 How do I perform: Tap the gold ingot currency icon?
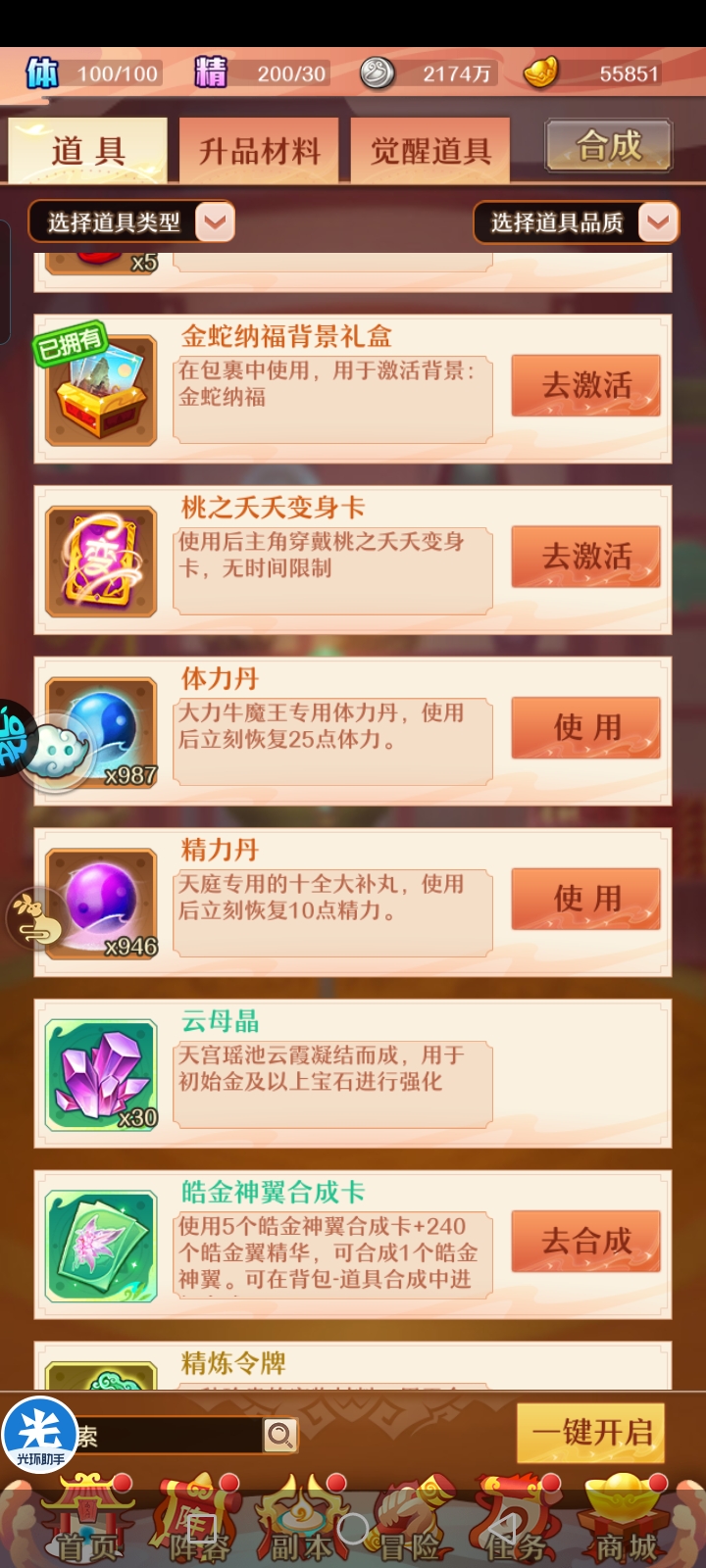tap(540, 73)
